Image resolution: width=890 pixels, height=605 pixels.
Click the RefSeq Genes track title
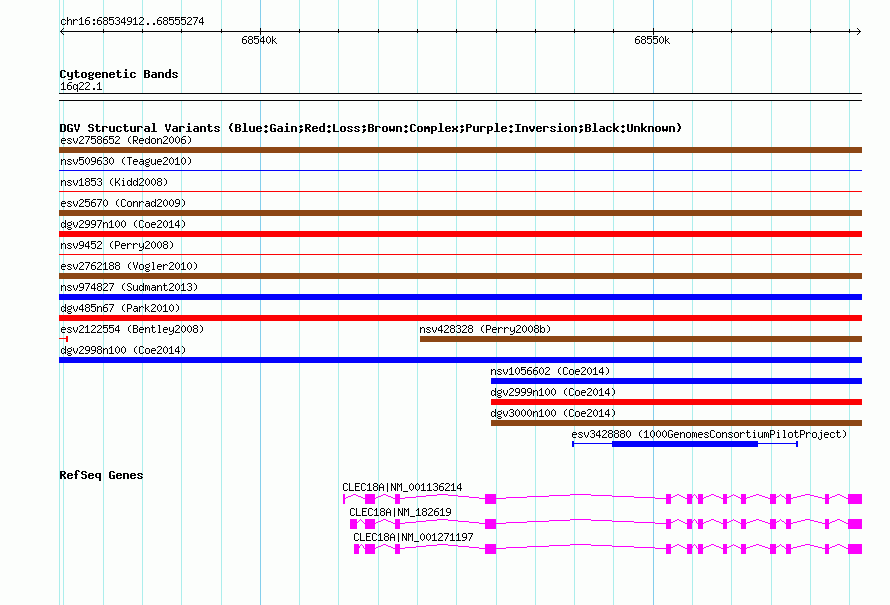point(101,475)
